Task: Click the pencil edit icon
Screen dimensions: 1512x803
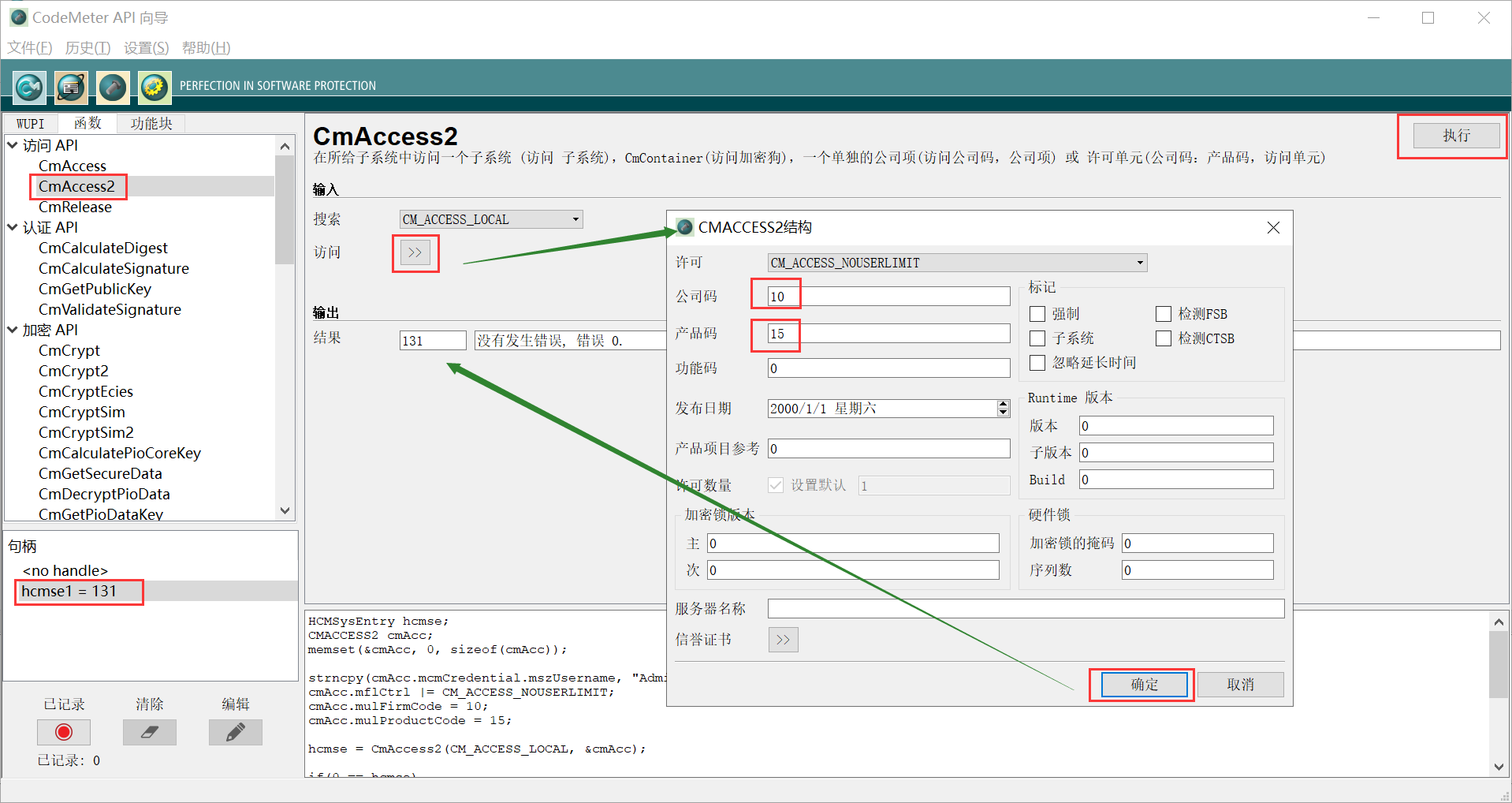Action: [235, 732]
